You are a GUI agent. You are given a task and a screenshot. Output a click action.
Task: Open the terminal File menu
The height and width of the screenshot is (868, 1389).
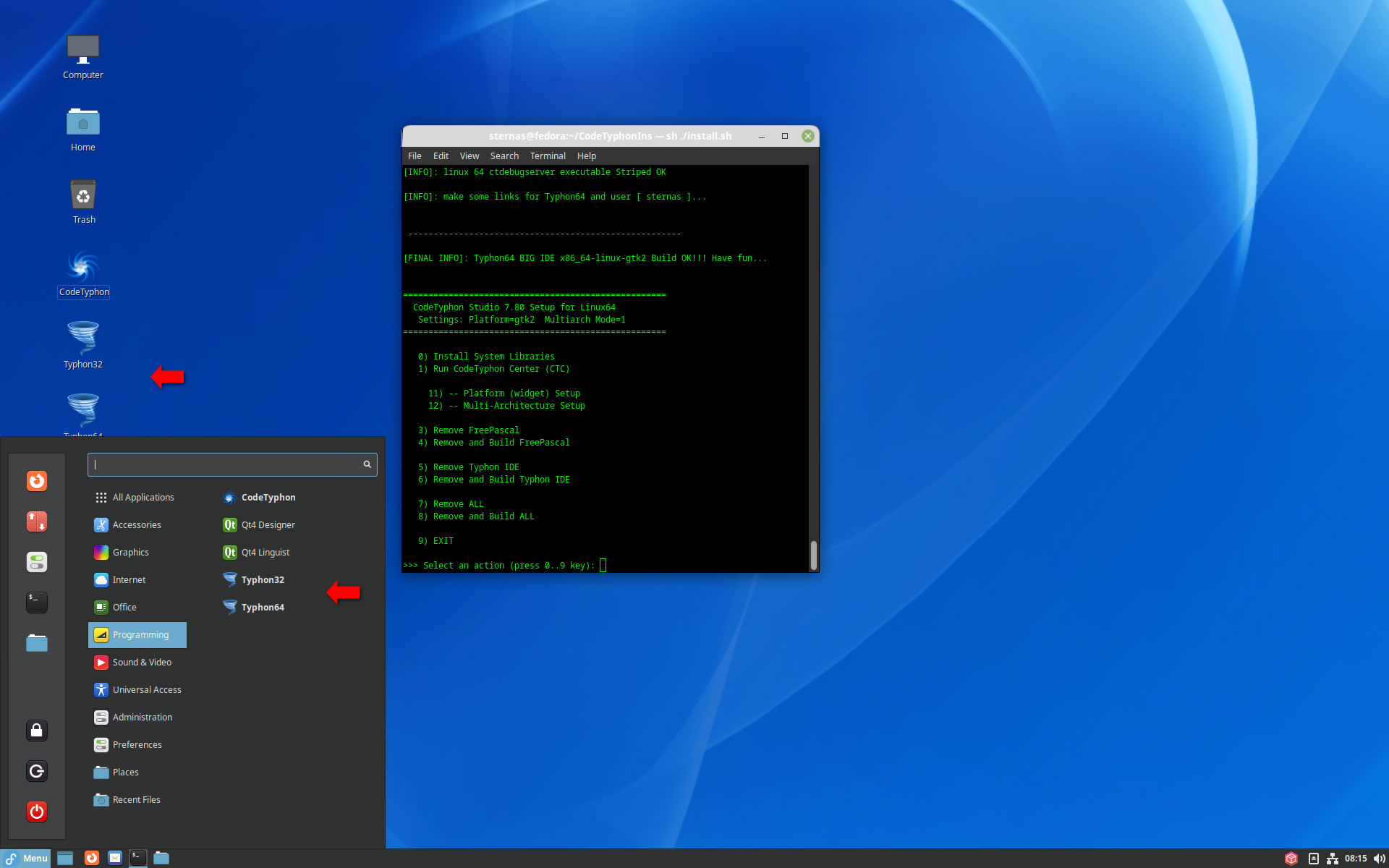(x=415, y=156)
